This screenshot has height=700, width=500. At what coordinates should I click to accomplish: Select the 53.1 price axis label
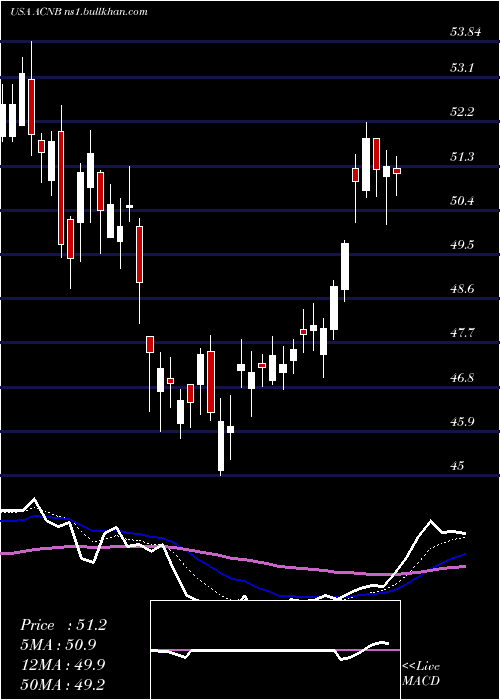(462, 68)
